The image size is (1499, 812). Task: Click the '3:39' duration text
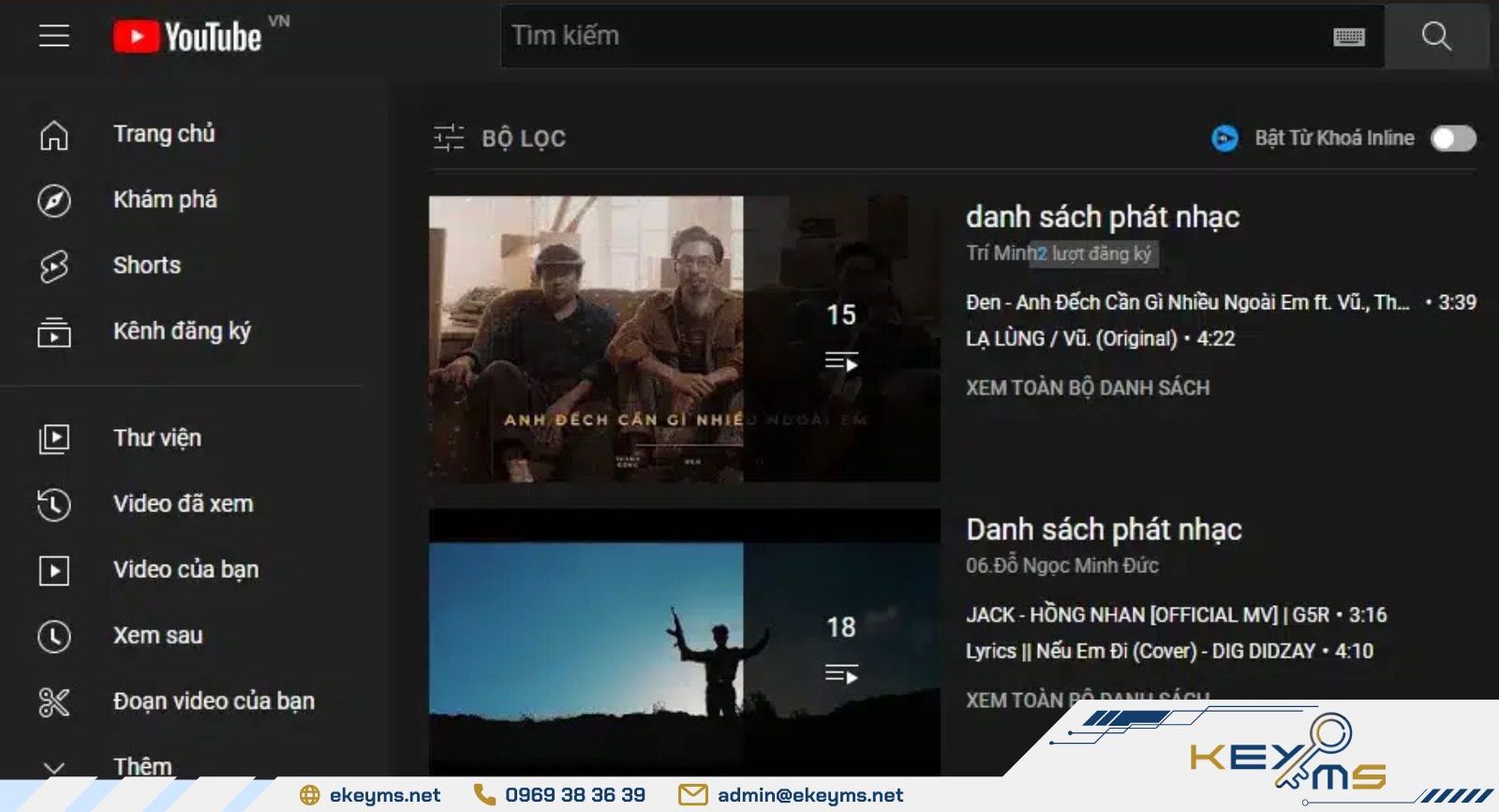1457,303
